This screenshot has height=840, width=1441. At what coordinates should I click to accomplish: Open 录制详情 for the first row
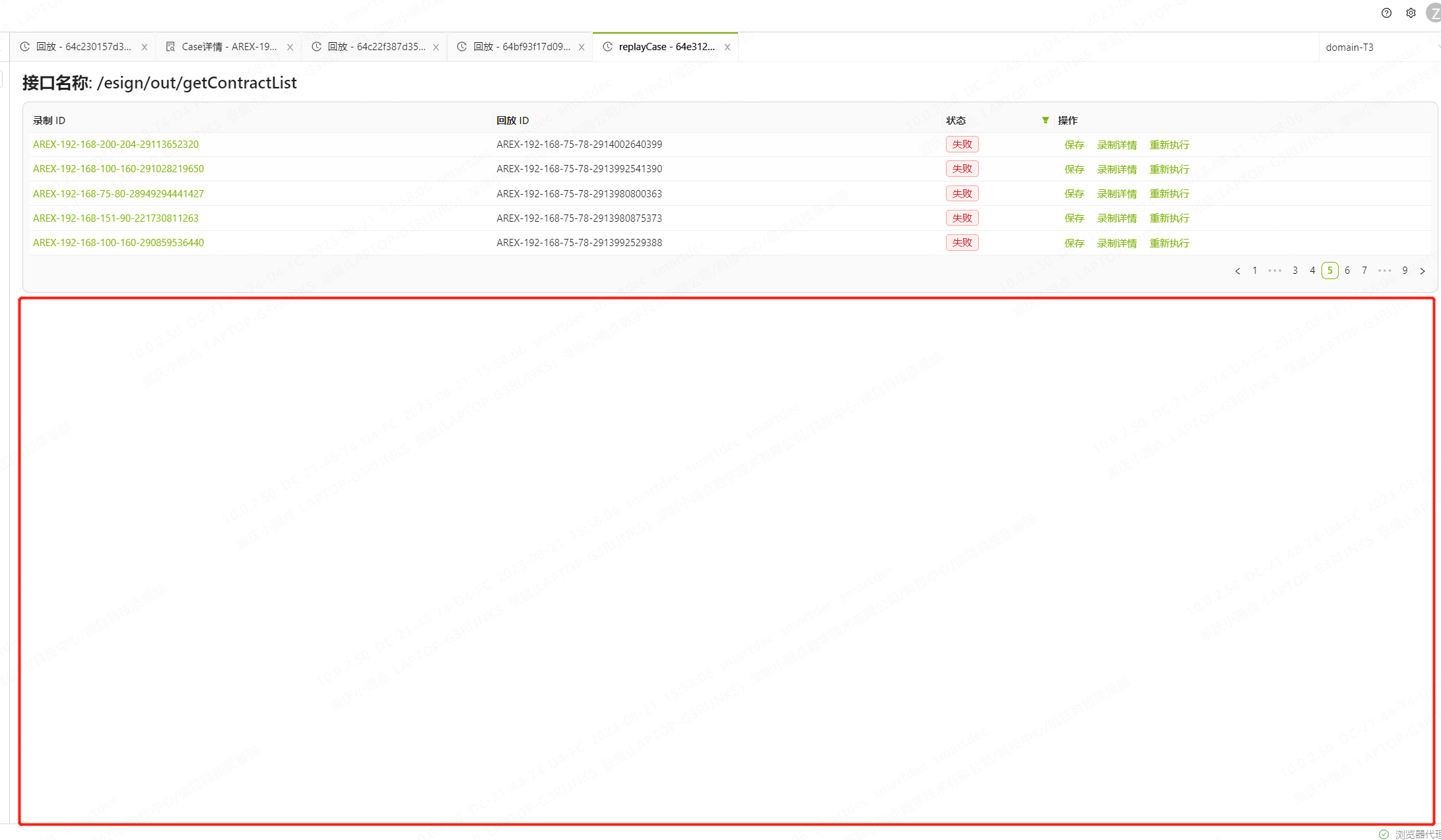[1117, 145]
